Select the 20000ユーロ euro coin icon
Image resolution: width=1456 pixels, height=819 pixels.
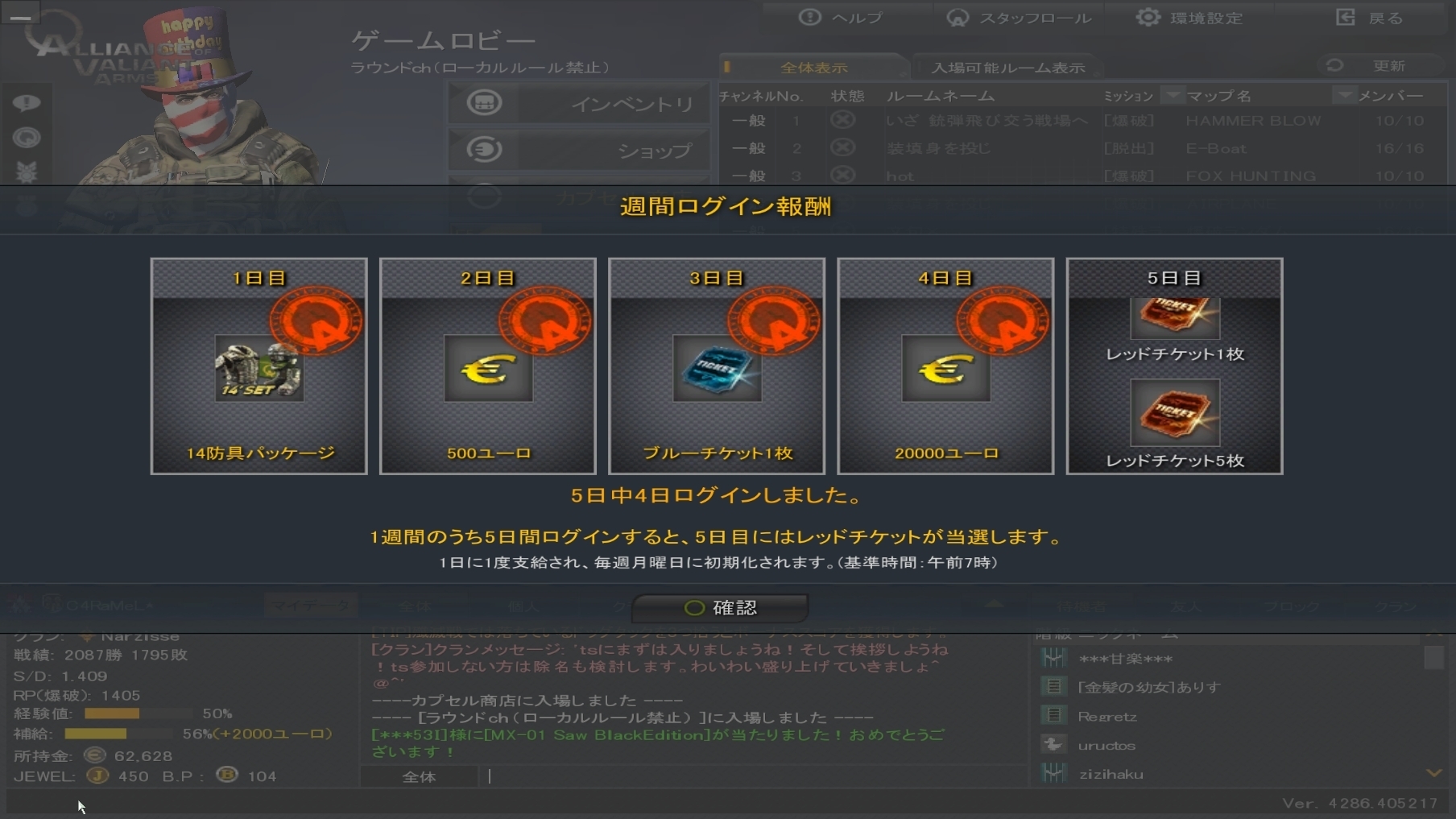point(945,369)
